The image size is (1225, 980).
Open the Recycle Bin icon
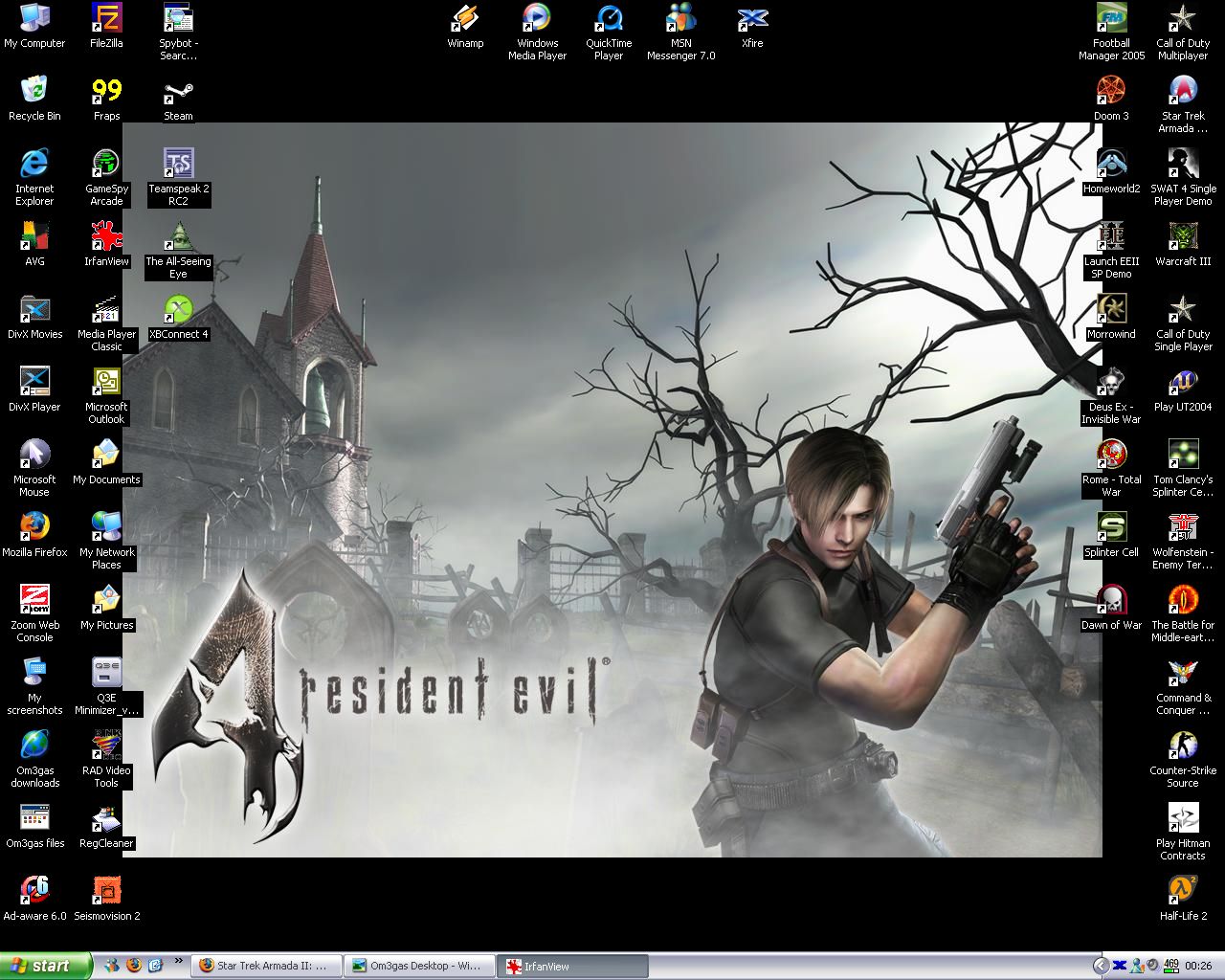pos(34,93)
